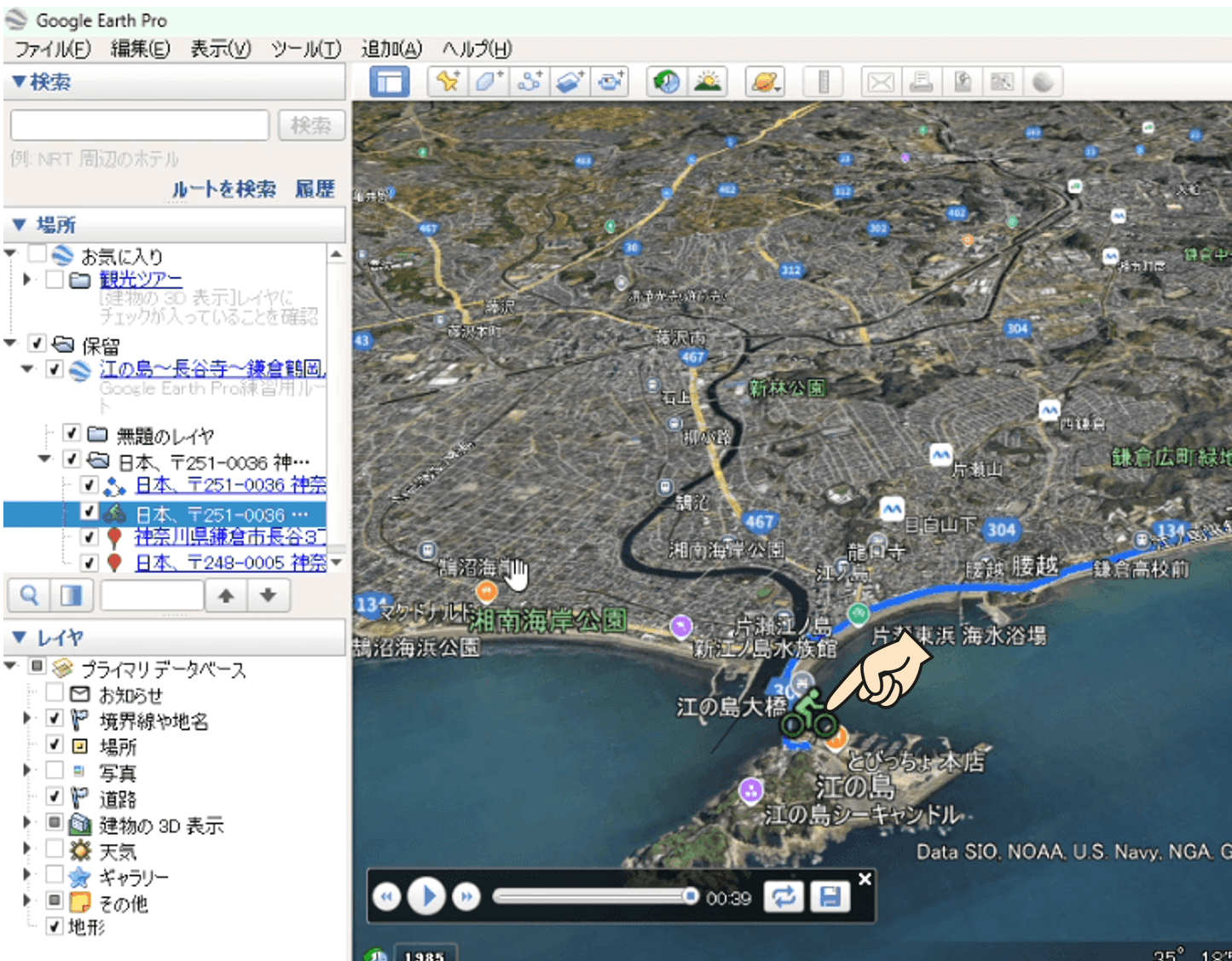Open the planet switcher dropdown

pyautogui.click(x=765, y=82)
